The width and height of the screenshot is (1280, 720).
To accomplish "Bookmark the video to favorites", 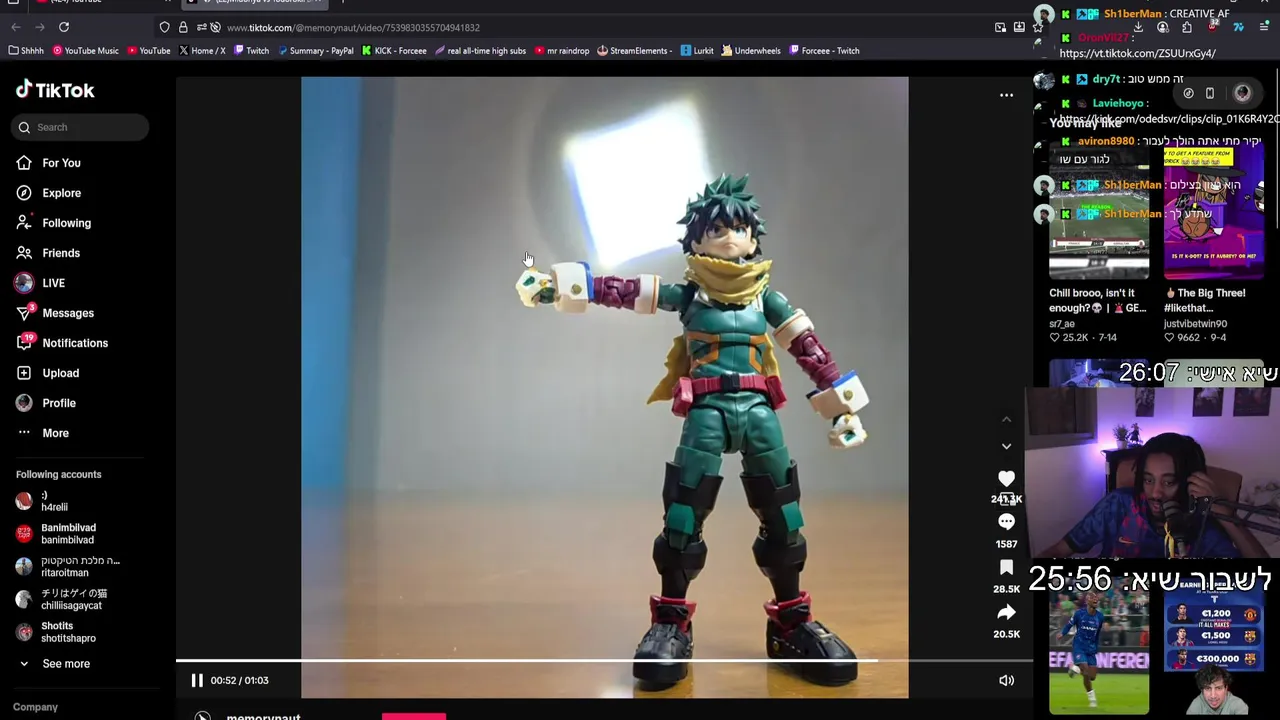I will coord(1006,567).
